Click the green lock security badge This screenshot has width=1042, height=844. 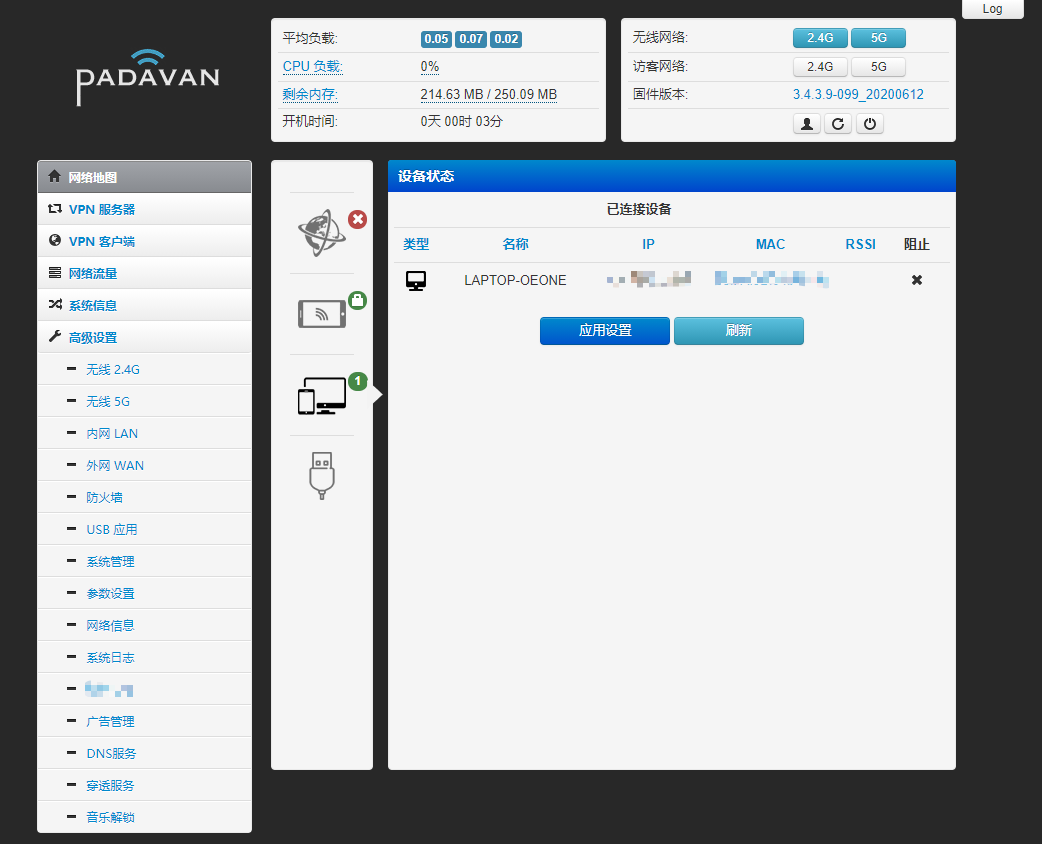tap(358, 300)
